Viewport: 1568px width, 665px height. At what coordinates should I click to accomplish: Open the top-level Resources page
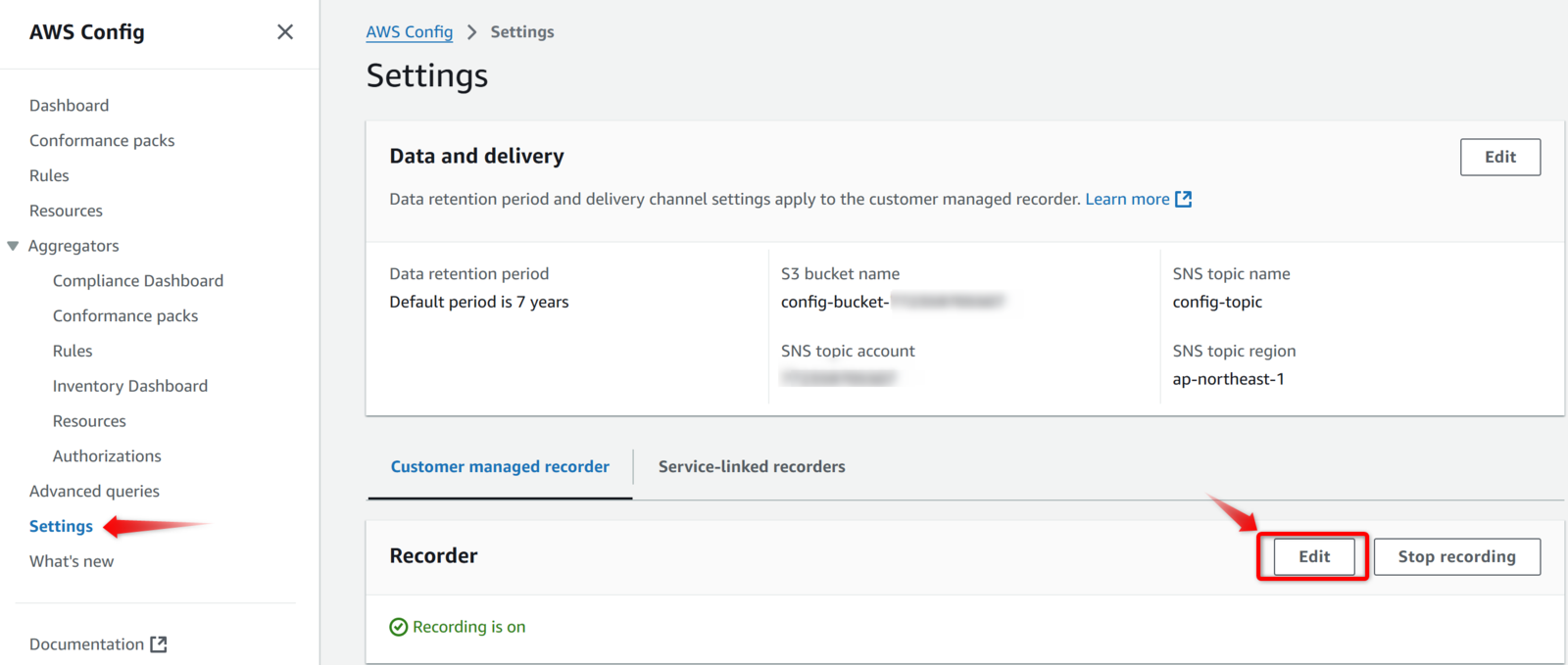pyautogui.click(x=66, y=211)
